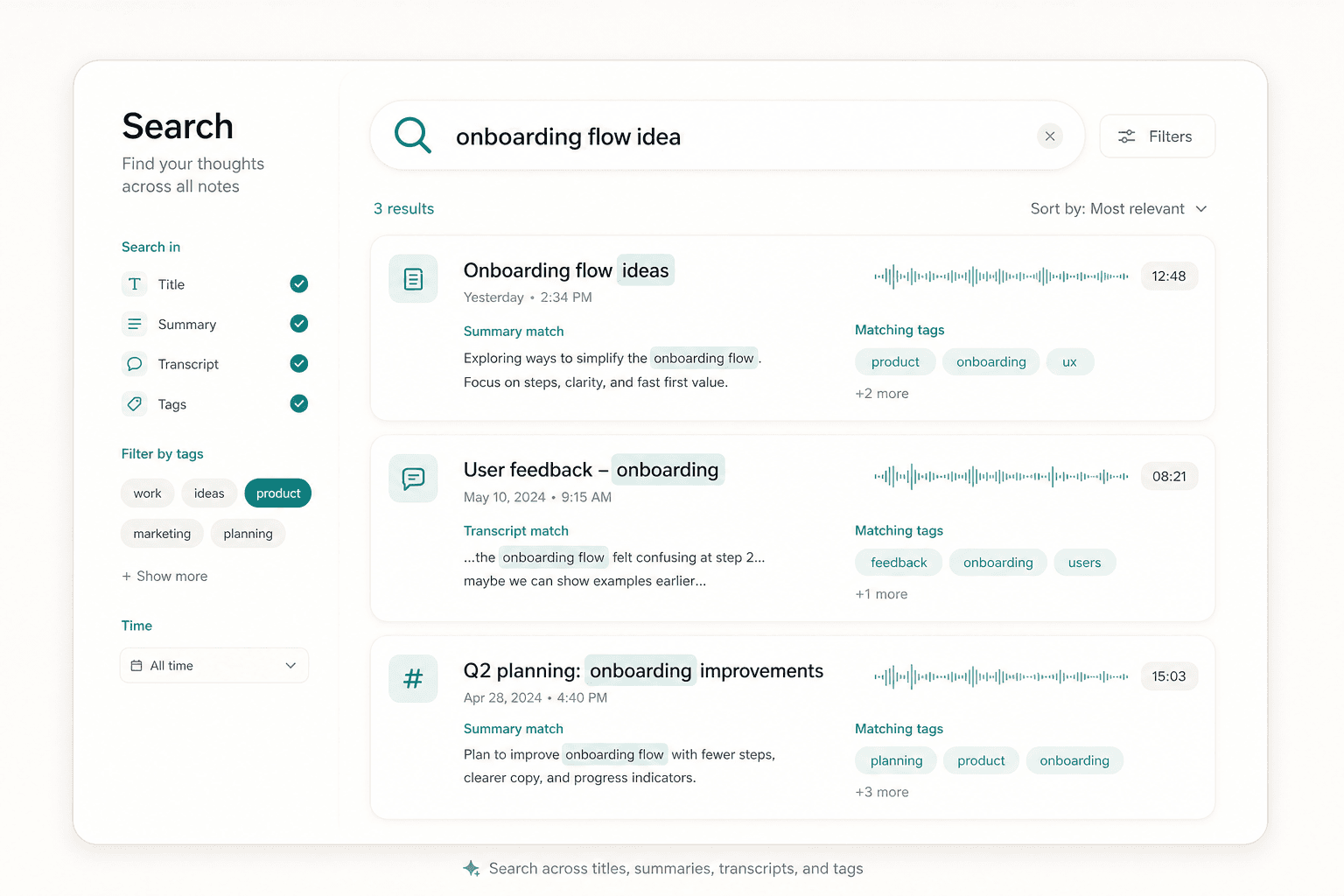This screenshot has width=1344, height=896.
Task: Open the Sort by Most relevant dropdown
Action: (1118, 208)
